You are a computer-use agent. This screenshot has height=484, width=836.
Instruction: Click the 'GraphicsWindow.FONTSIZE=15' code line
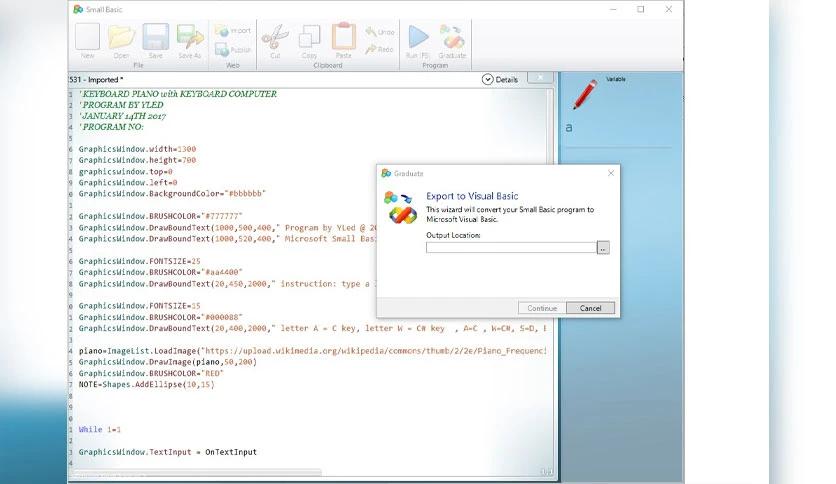tap(140, 306)
